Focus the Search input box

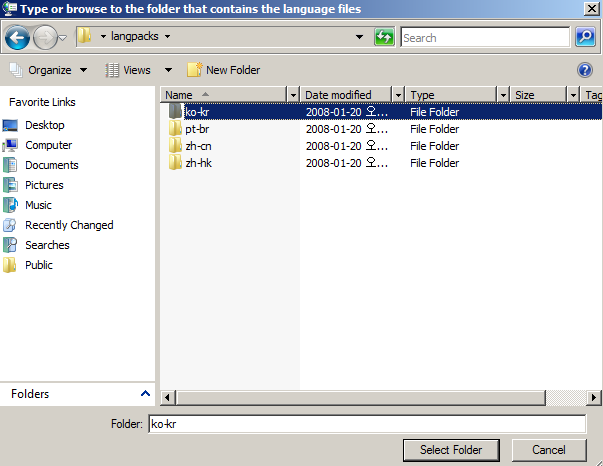pos(485,37)
